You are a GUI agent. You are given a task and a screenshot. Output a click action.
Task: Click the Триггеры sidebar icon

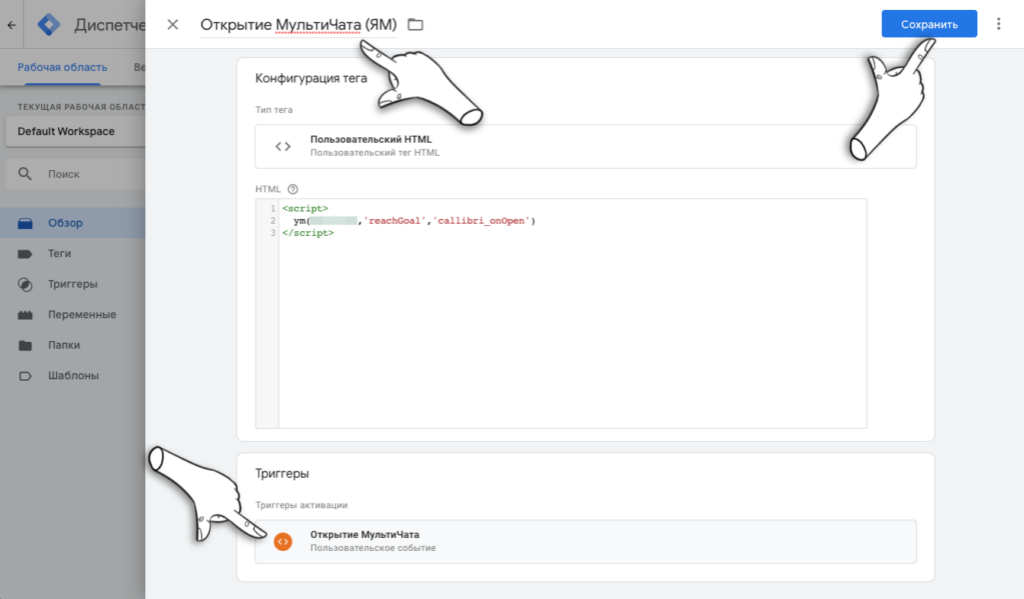[26, 284]
